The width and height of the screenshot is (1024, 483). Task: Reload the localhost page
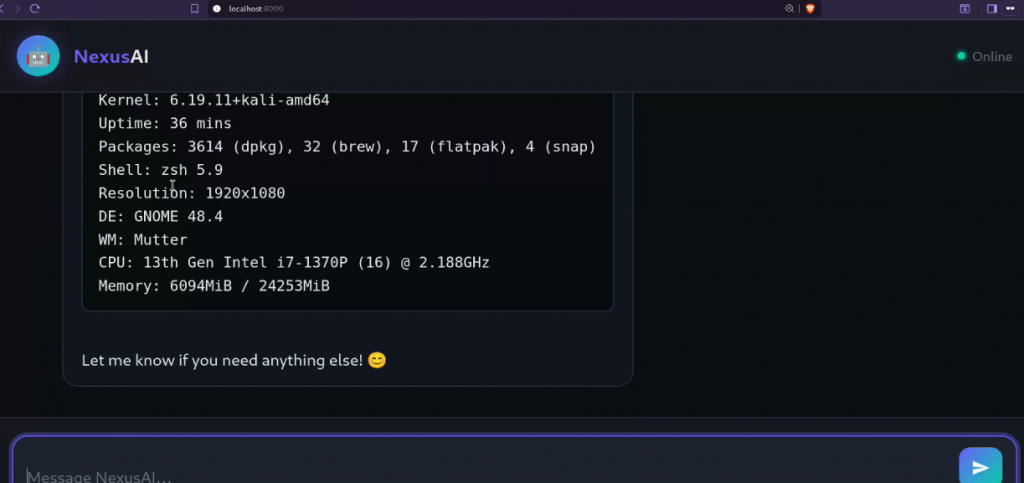coord(35,8)
